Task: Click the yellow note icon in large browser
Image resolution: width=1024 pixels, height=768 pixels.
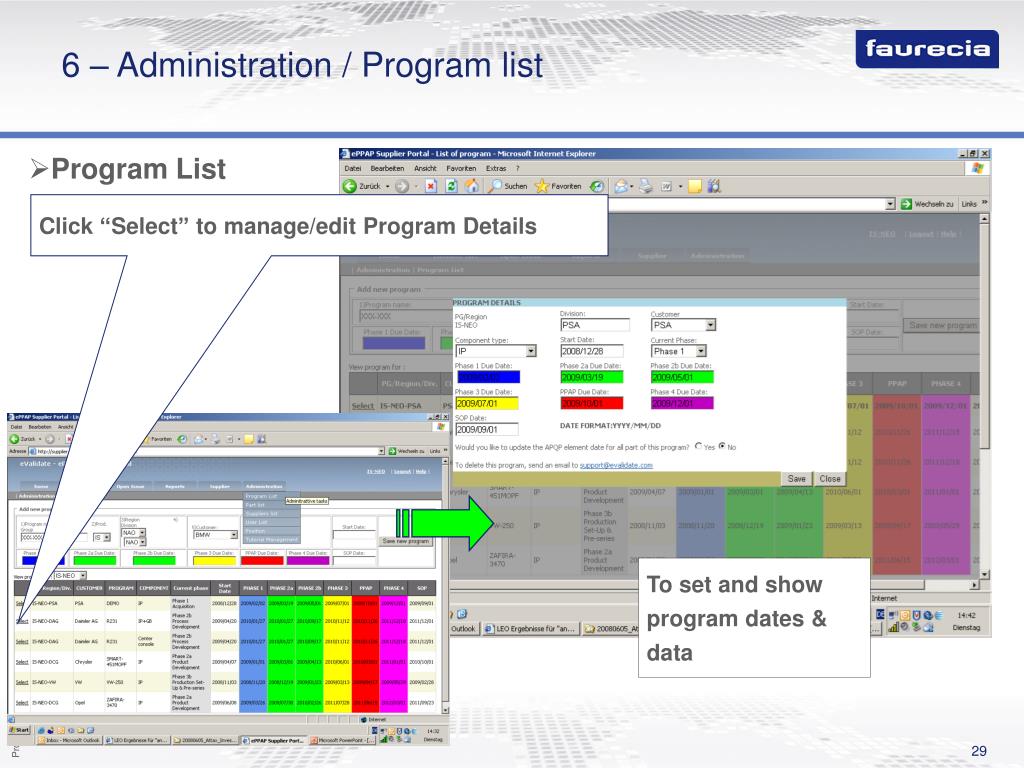Action: 695,186
